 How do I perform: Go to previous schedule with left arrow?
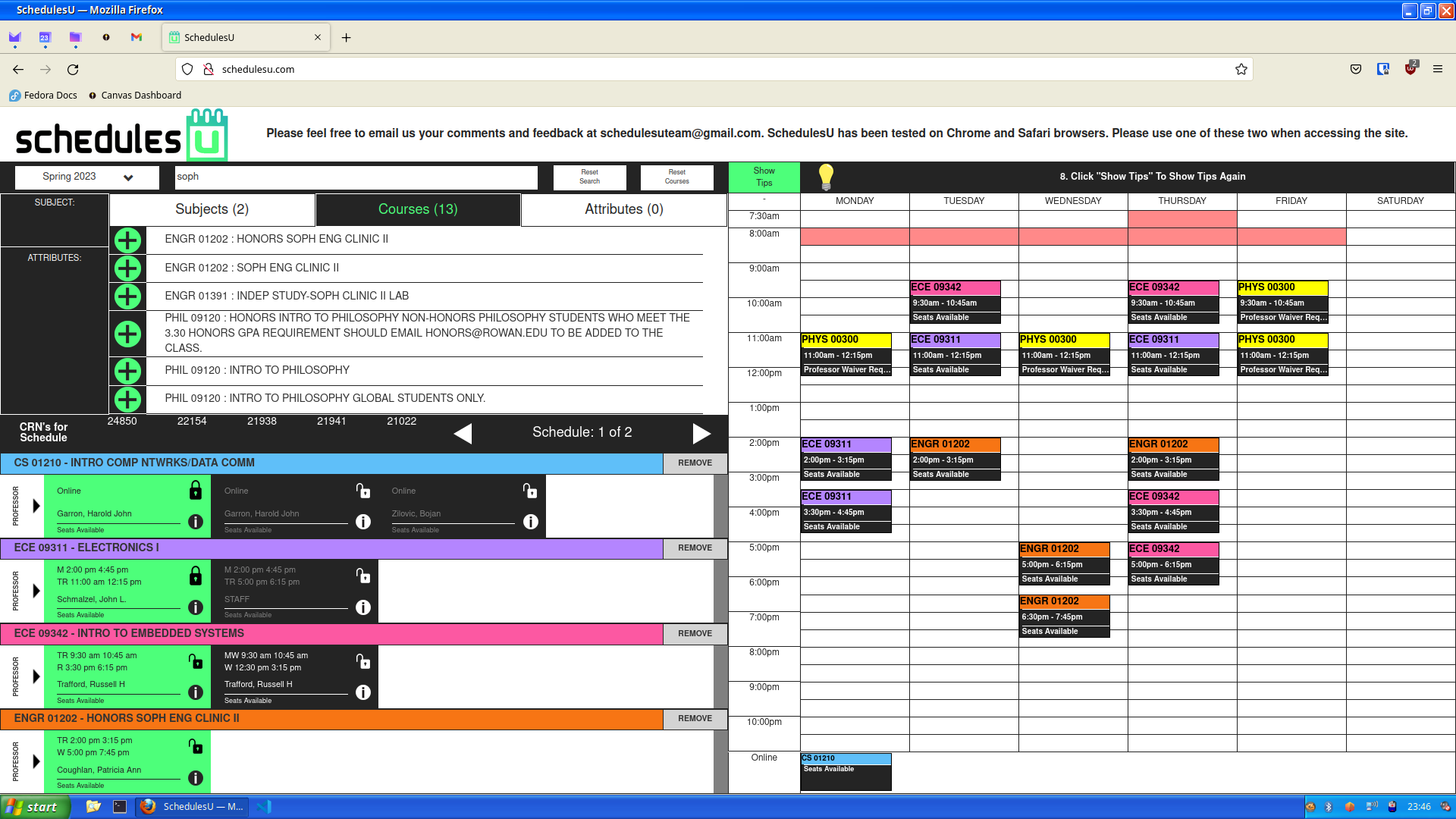pos(463,433)
